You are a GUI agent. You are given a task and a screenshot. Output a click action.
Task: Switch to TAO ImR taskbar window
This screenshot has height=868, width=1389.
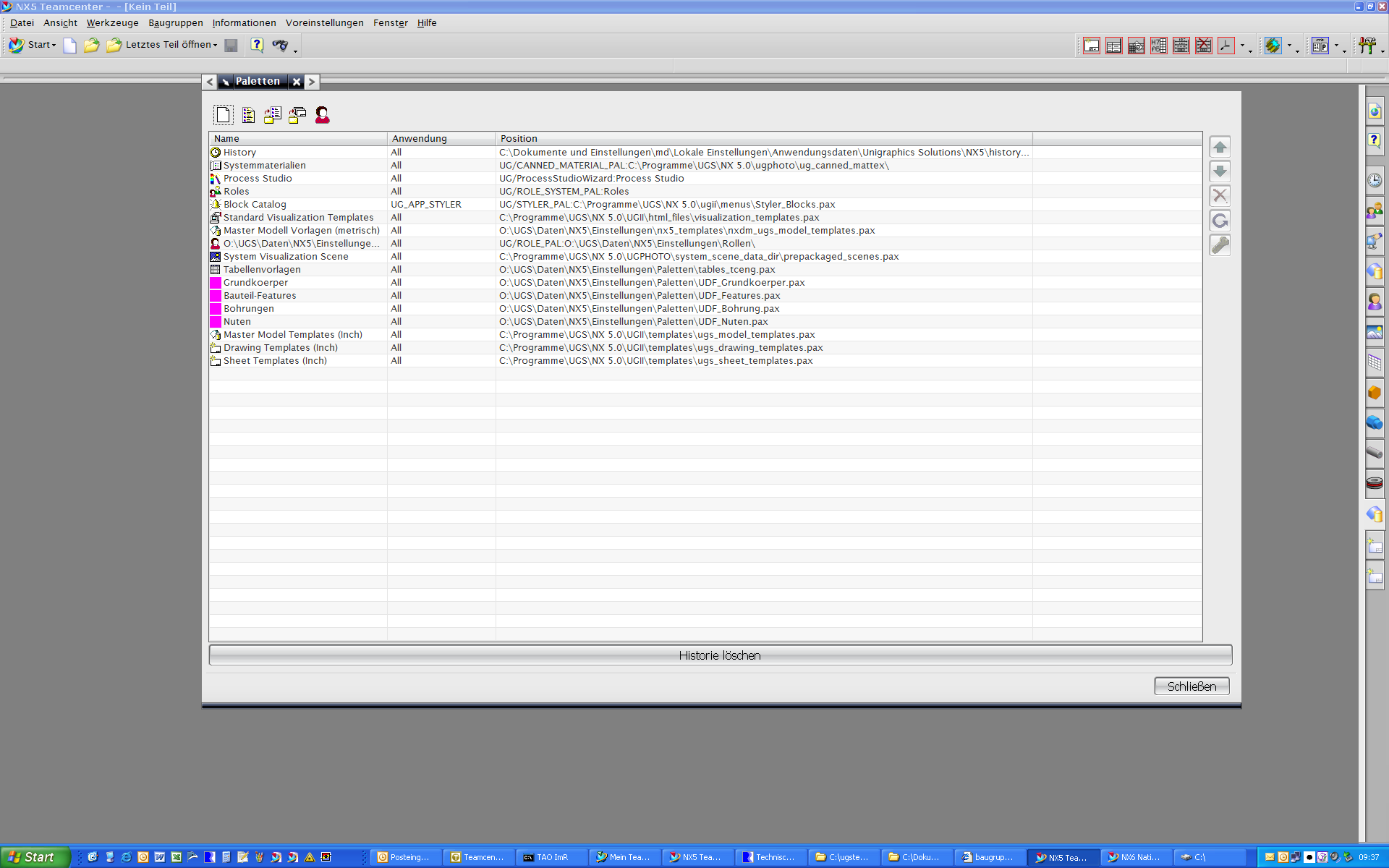pos(551,857)
